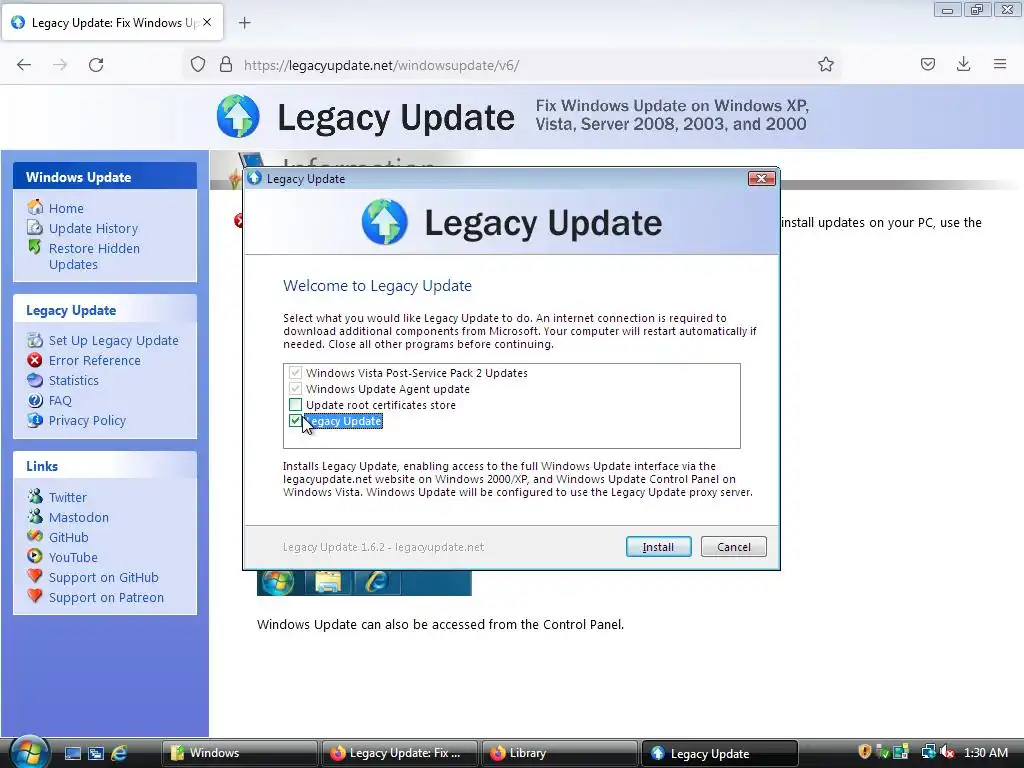Viewport: 1024px width, 768px height.
Task: Open the Support on GitHub link
Action: (104, 577)
